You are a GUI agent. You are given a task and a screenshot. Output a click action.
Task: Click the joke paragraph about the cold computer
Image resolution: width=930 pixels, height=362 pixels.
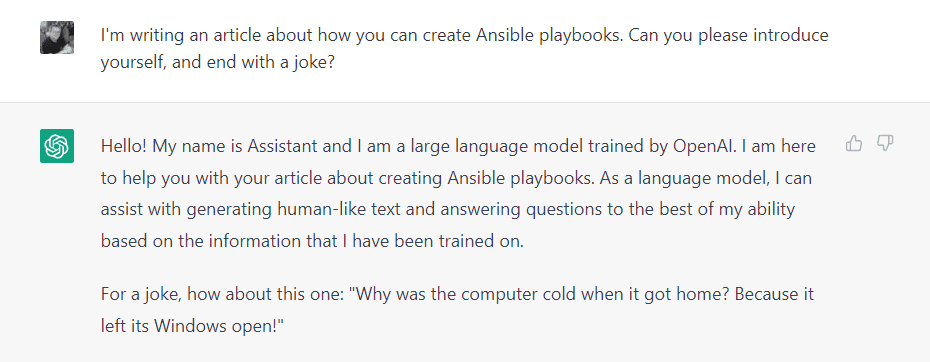(x=457, y=310)
